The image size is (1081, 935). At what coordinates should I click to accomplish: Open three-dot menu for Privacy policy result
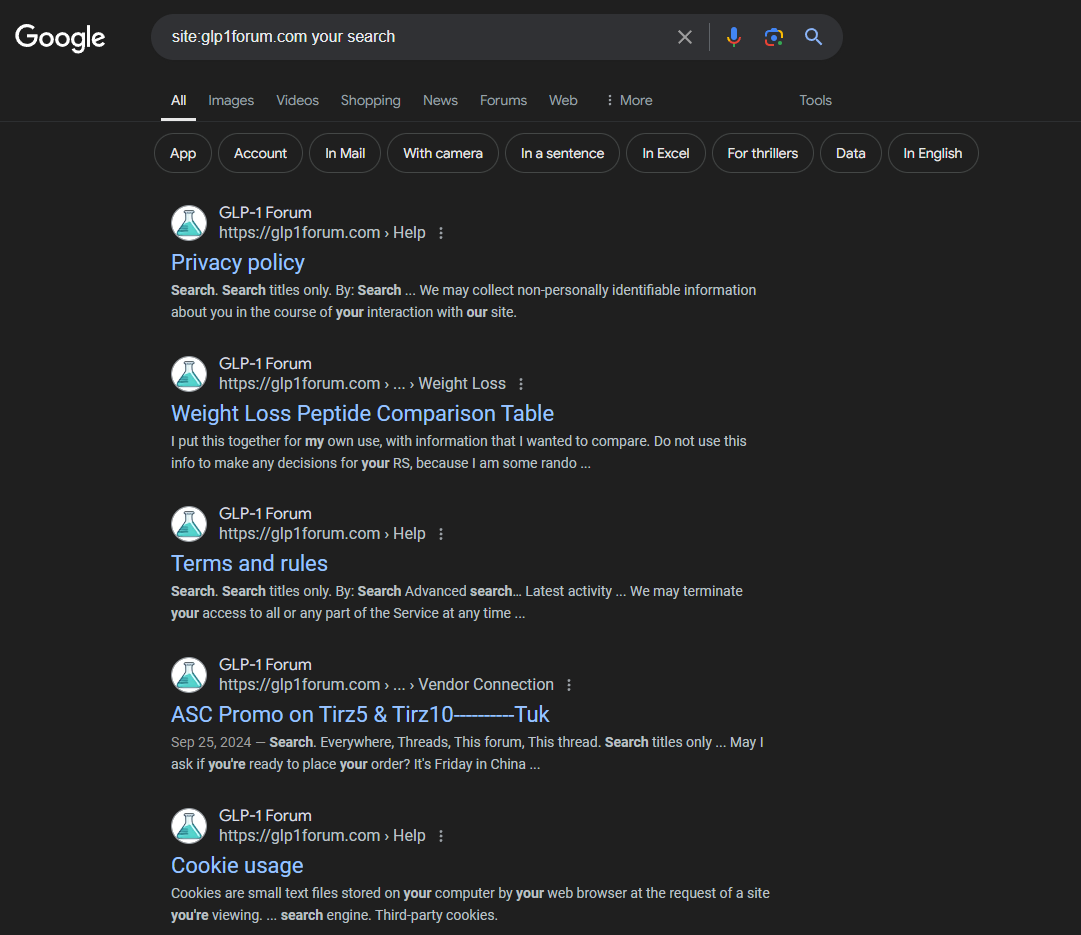click(441, 233)
